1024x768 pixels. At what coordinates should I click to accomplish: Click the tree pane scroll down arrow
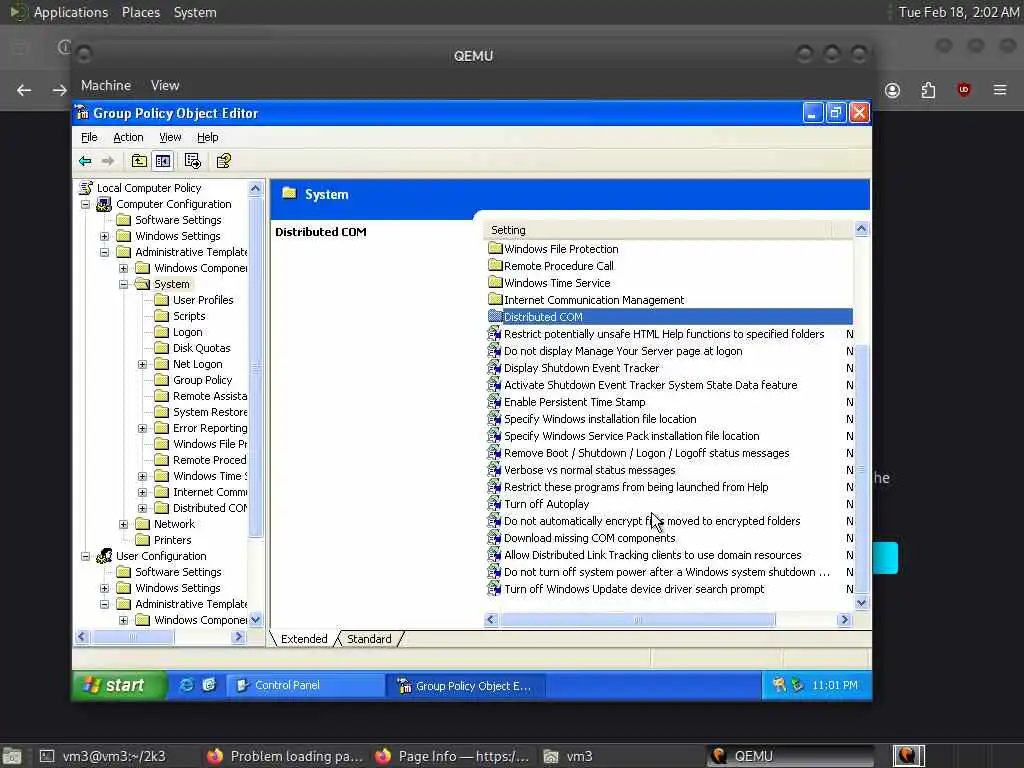point(255,619)
